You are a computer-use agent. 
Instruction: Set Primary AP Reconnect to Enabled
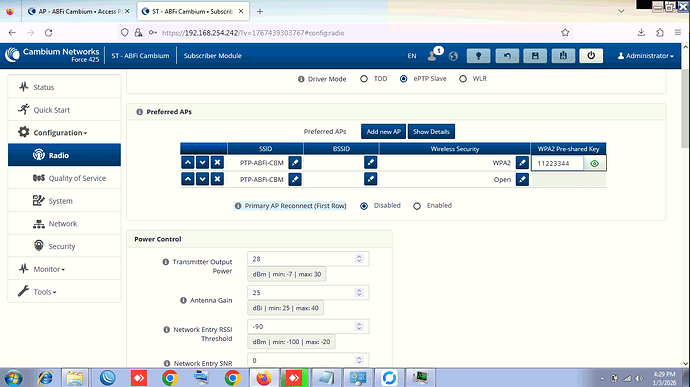tap(417, 206)
